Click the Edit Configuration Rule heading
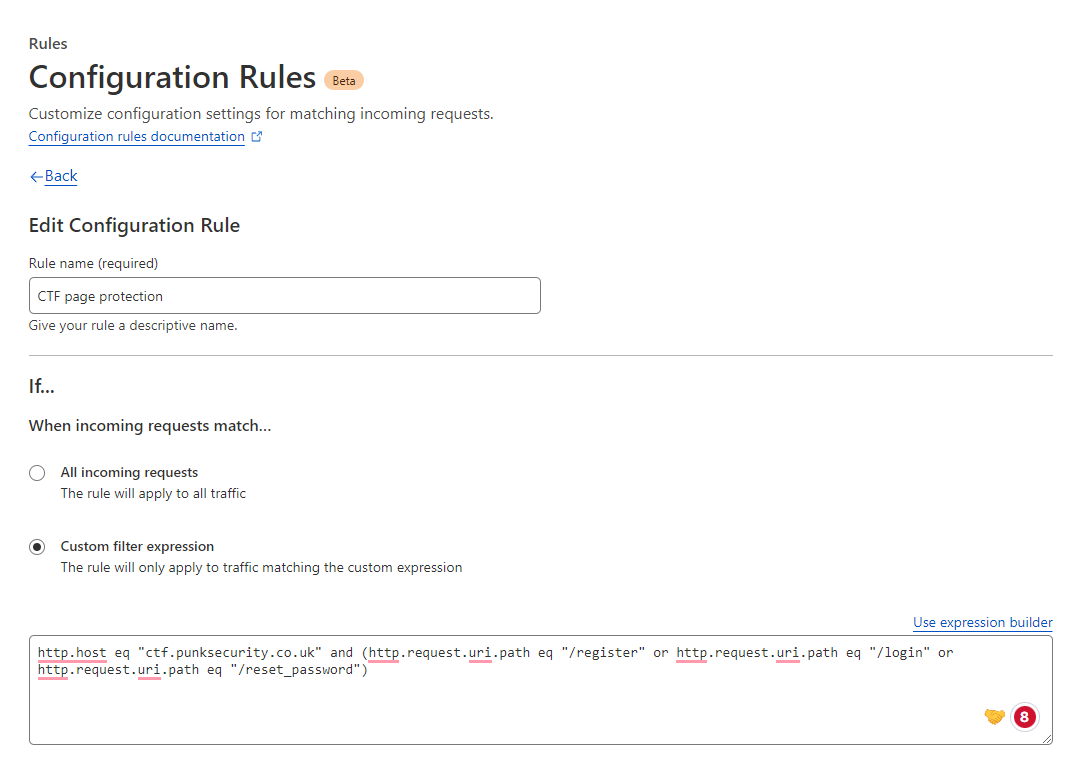The height and width of the screenshot is (762, 1089). pyautogui.click(x=134, y=225)
